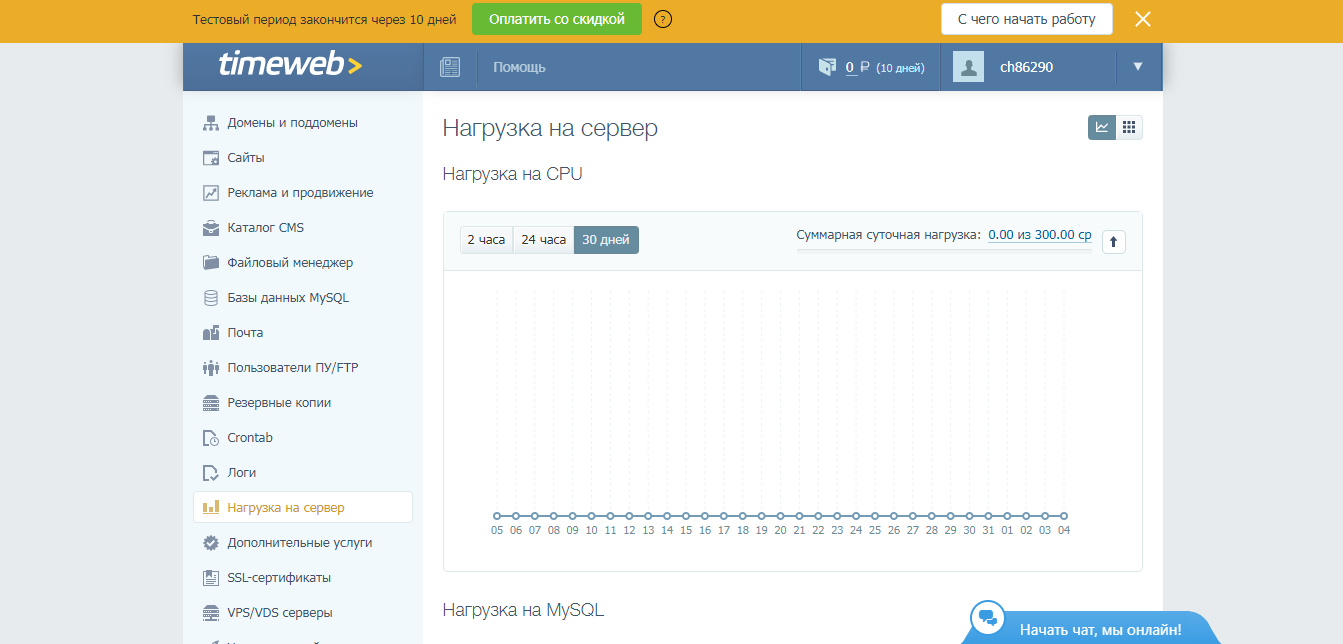Click the Нагрузка на MySQL heading
This screenshot has width=1343, height=644.
523,609
